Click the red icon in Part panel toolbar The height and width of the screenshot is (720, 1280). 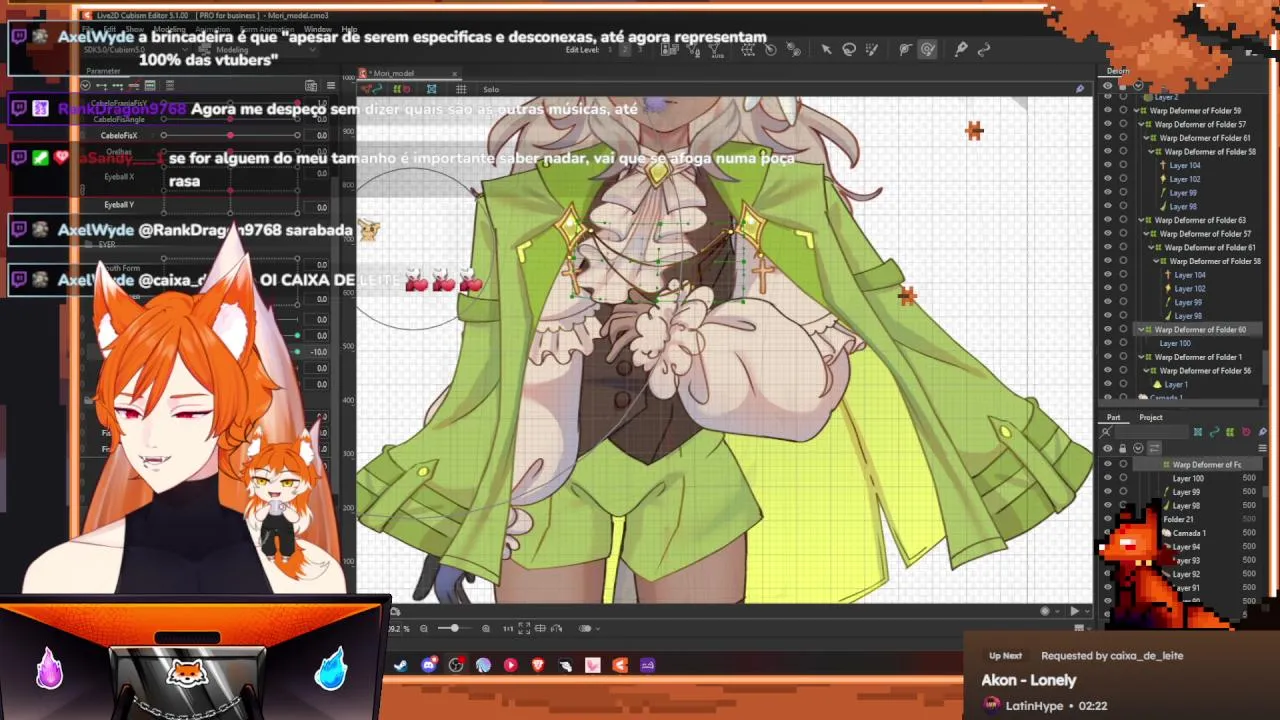(1246, 432)
